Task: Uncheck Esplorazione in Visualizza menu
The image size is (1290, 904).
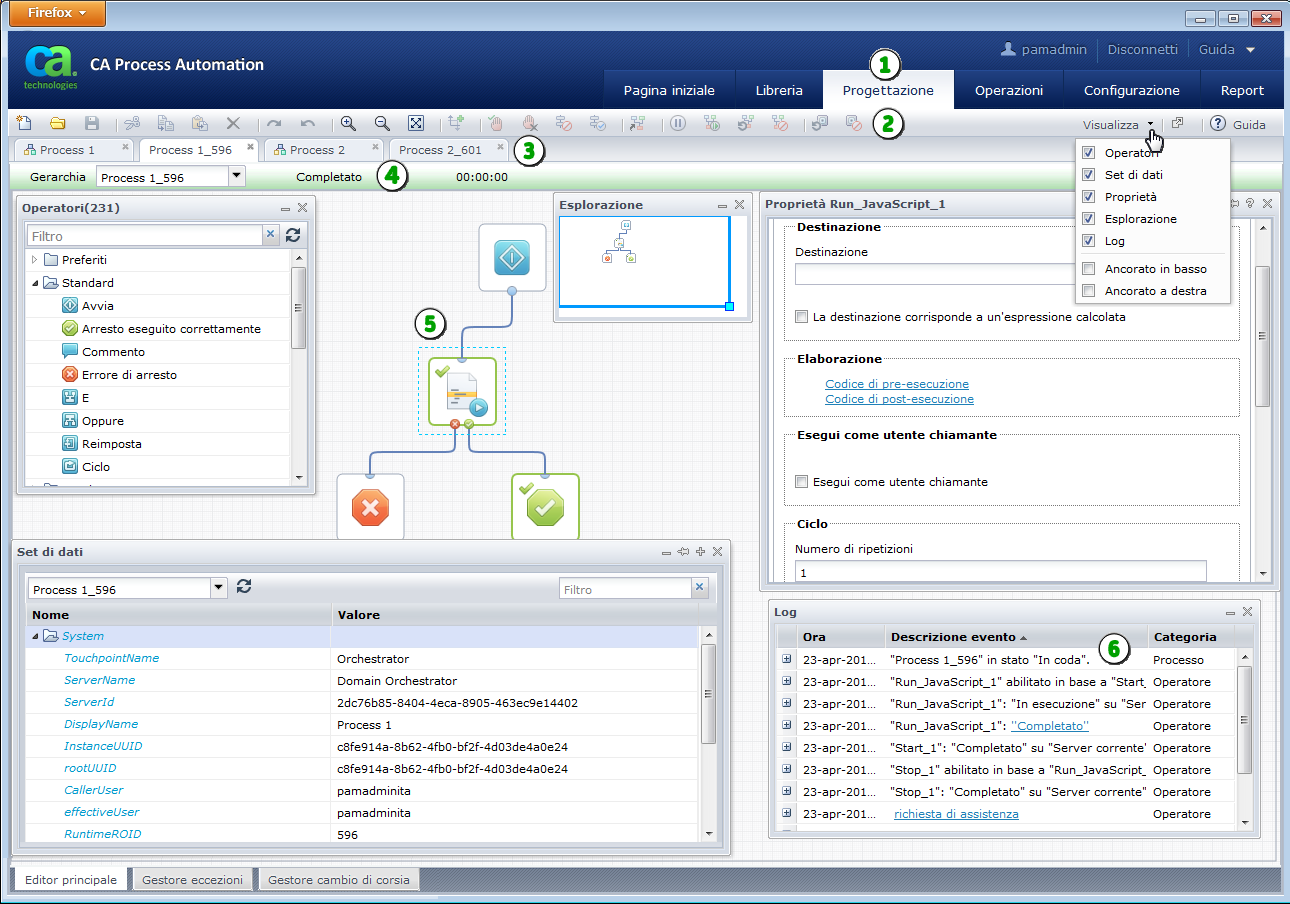Action: coord(1089,219)
